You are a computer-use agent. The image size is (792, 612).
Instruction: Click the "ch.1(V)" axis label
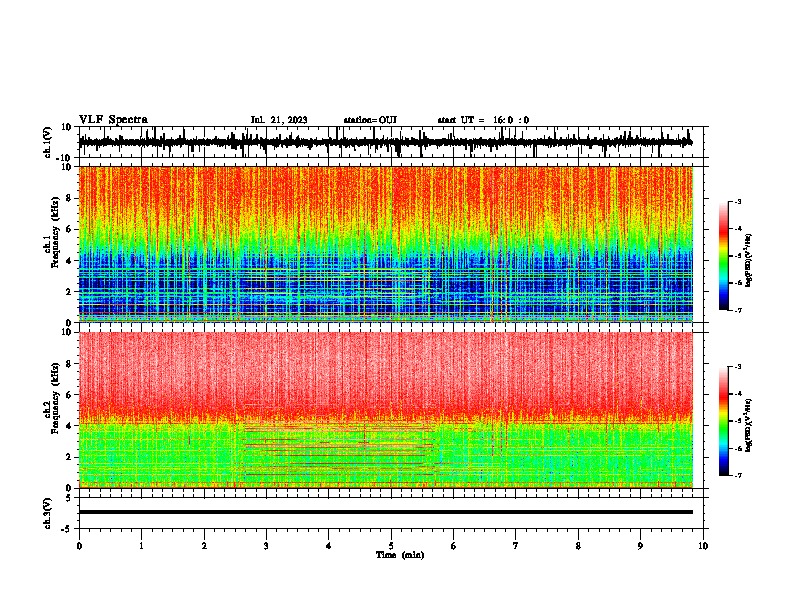point(48,142)
